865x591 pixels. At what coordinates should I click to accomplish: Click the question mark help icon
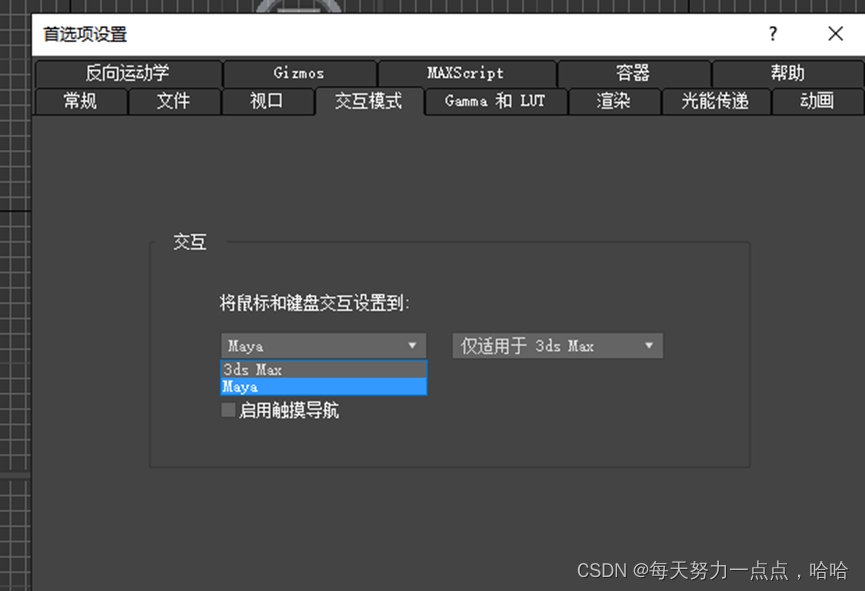coord(773,34)
